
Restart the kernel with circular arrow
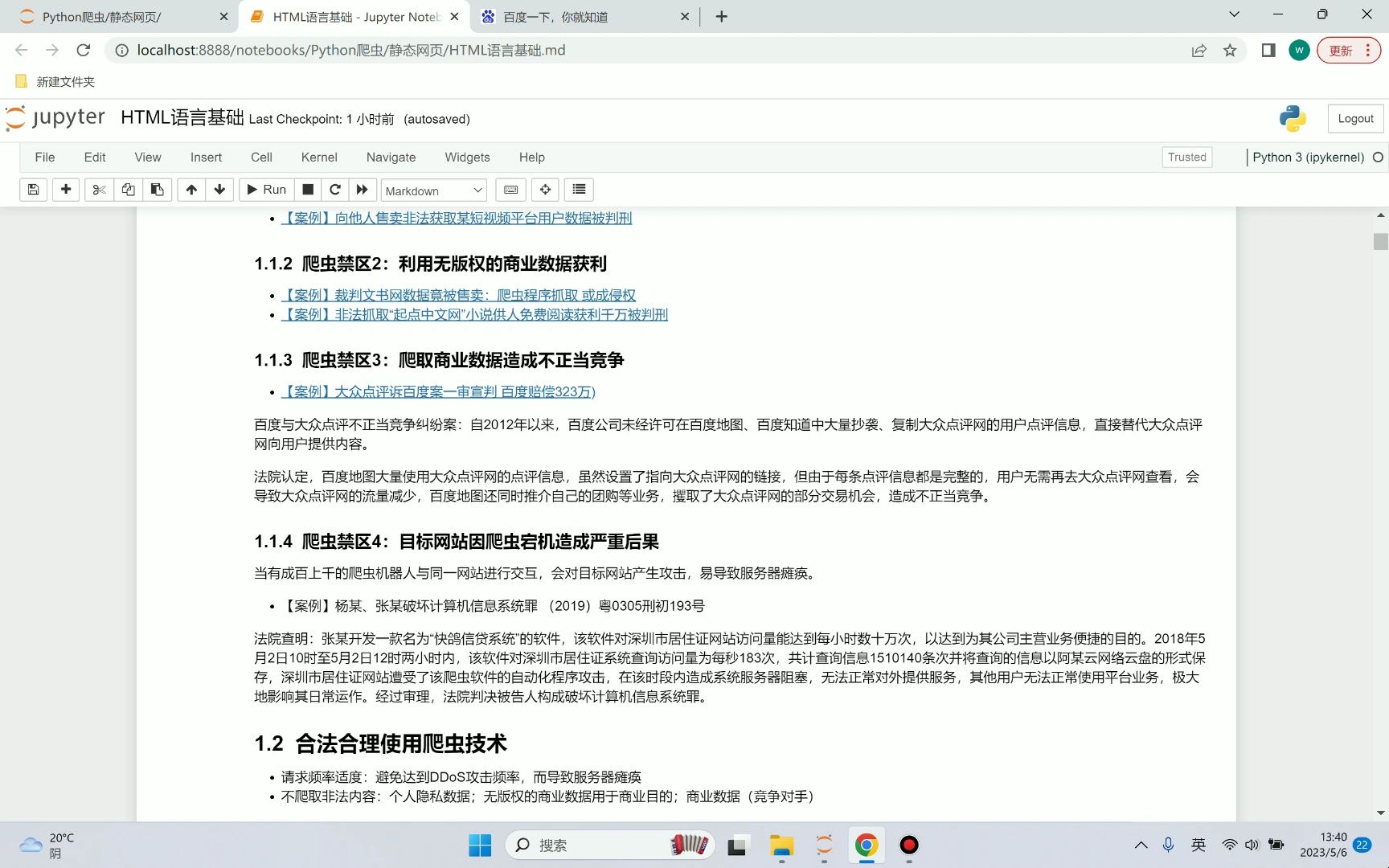335,190
